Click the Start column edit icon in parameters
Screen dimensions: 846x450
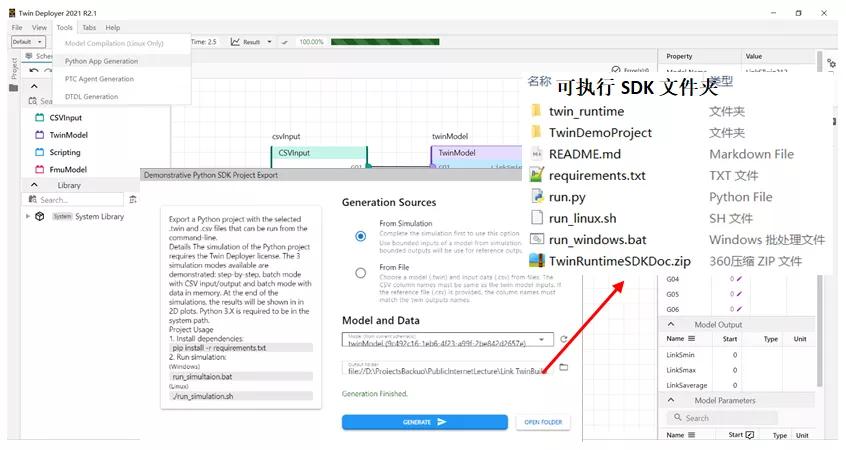point(749,435)
